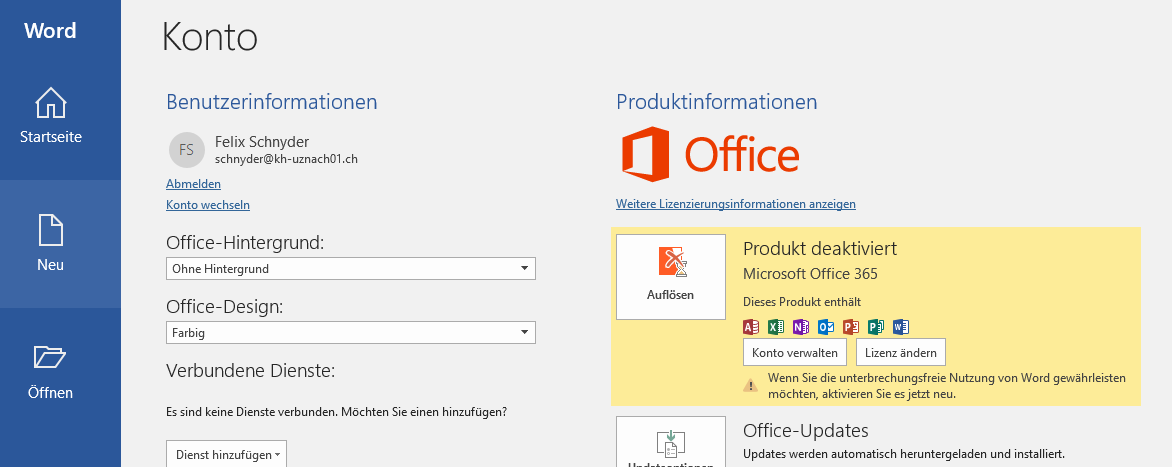Click the Access app icon
This screenshot has height=467, width=1172.
pyautogui.click(x=751, y=327)
